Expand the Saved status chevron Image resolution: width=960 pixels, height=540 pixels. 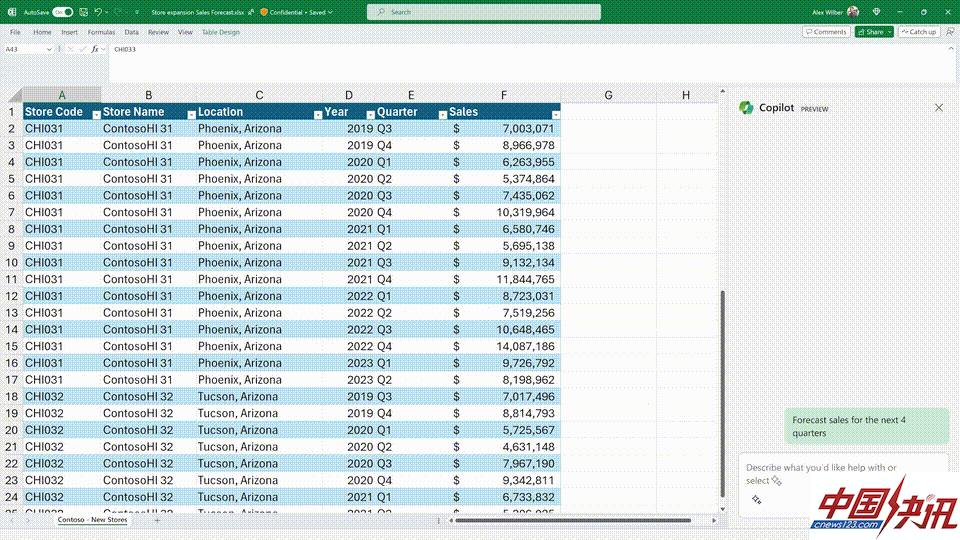[331, 12]
